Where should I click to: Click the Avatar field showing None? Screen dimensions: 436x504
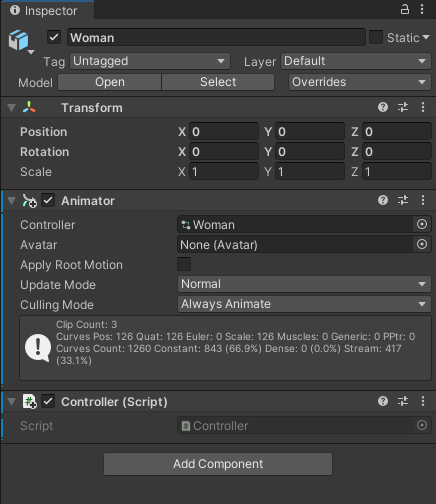(295, 244)
